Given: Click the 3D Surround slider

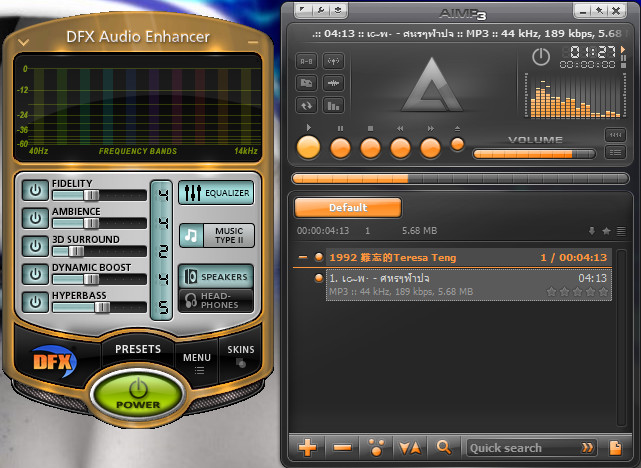Looking at the screenshot, I should coord(99,251).
